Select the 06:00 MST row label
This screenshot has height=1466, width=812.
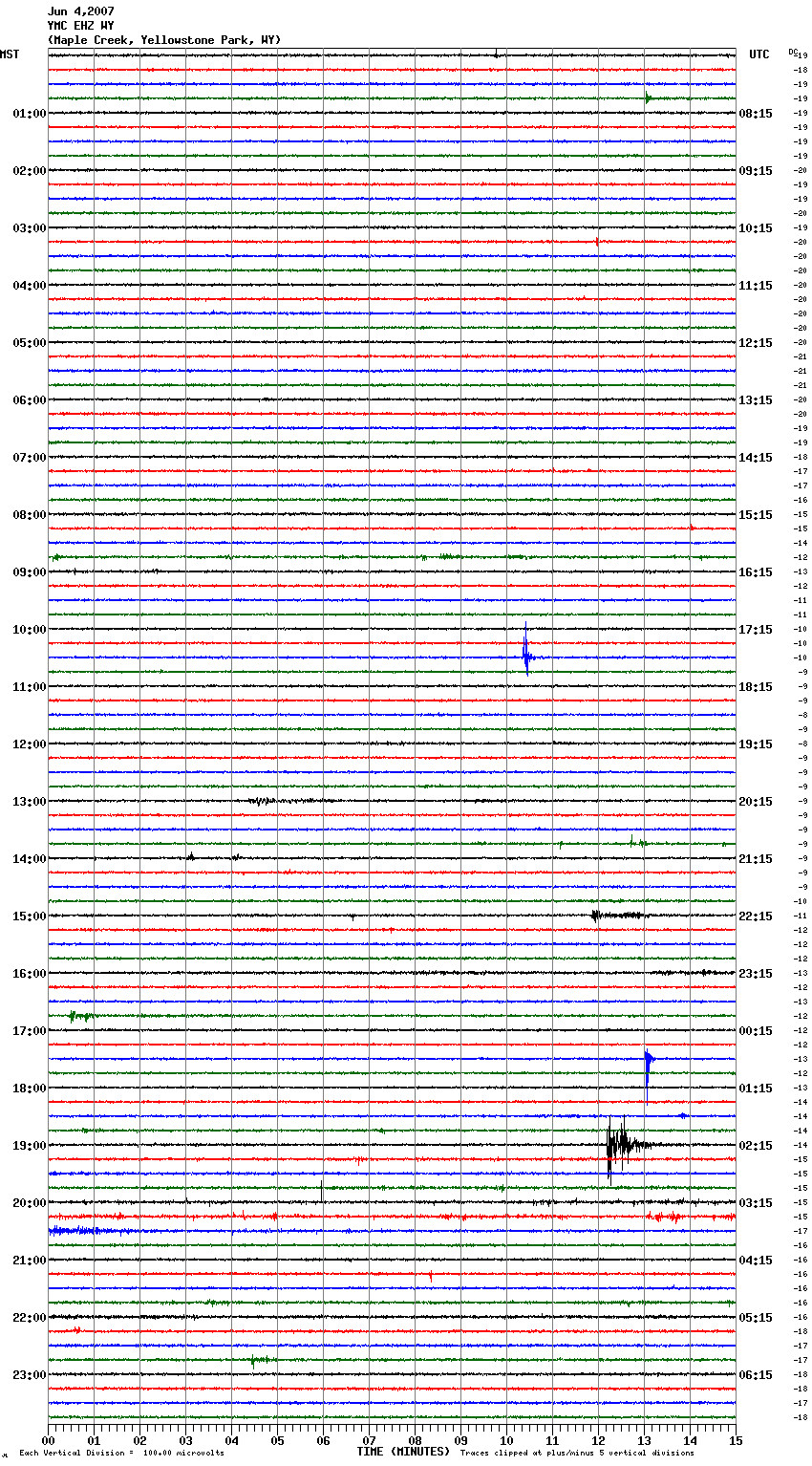click(x=30, y=400)
